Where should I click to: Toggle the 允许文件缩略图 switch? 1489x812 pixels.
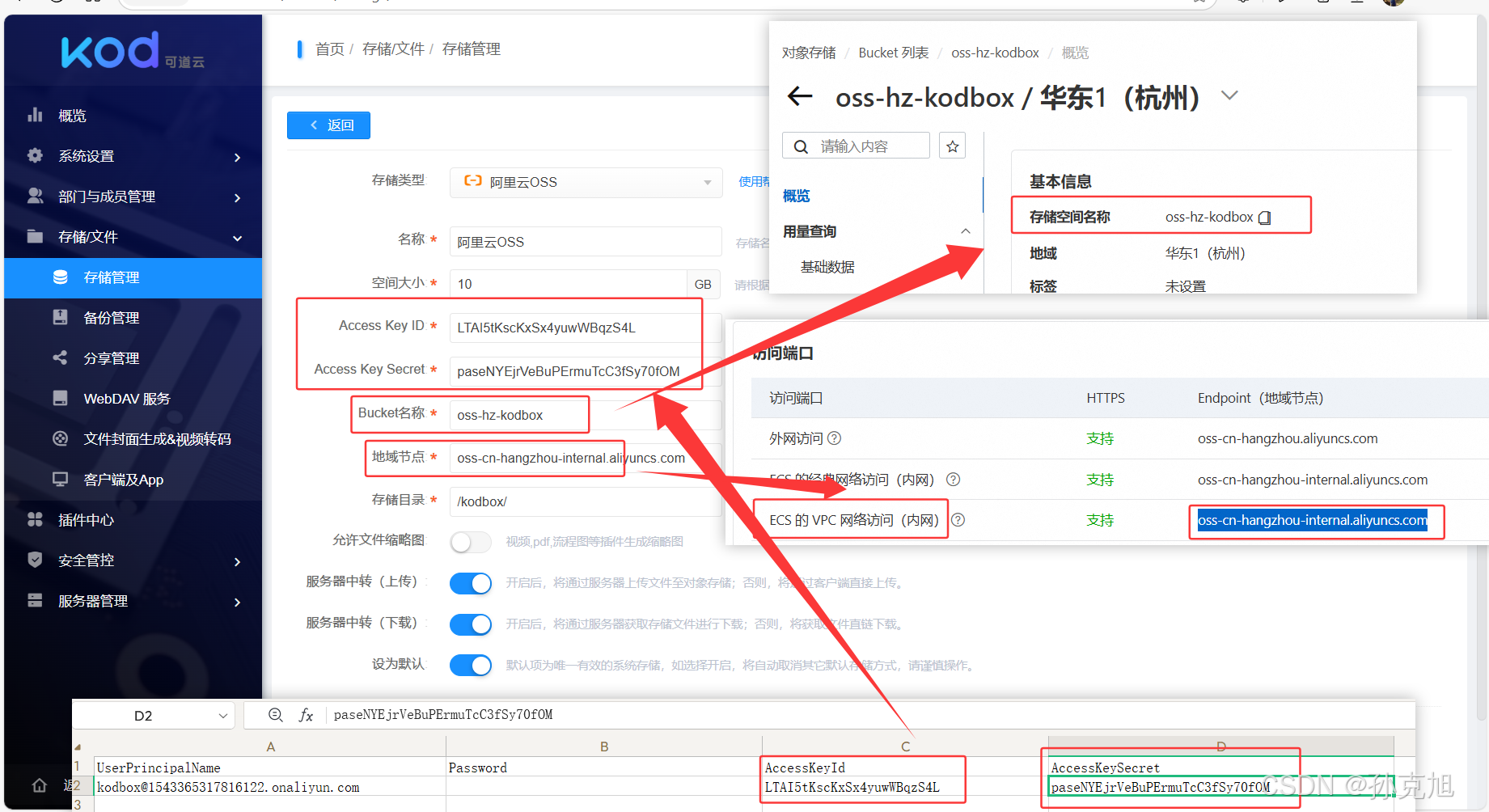tap(471, 542)
